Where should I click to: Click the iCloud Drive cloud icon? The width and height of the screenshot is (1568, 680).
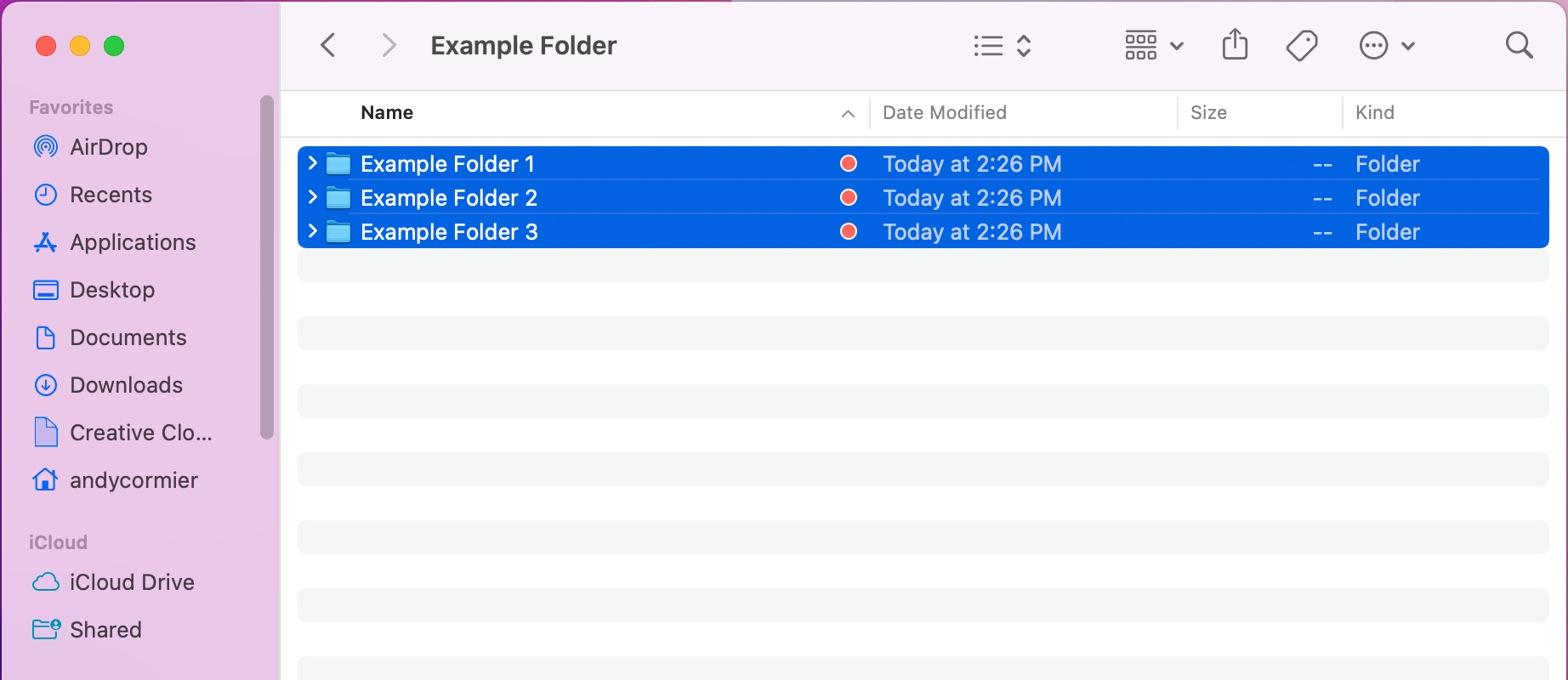(x=46, y=582)
